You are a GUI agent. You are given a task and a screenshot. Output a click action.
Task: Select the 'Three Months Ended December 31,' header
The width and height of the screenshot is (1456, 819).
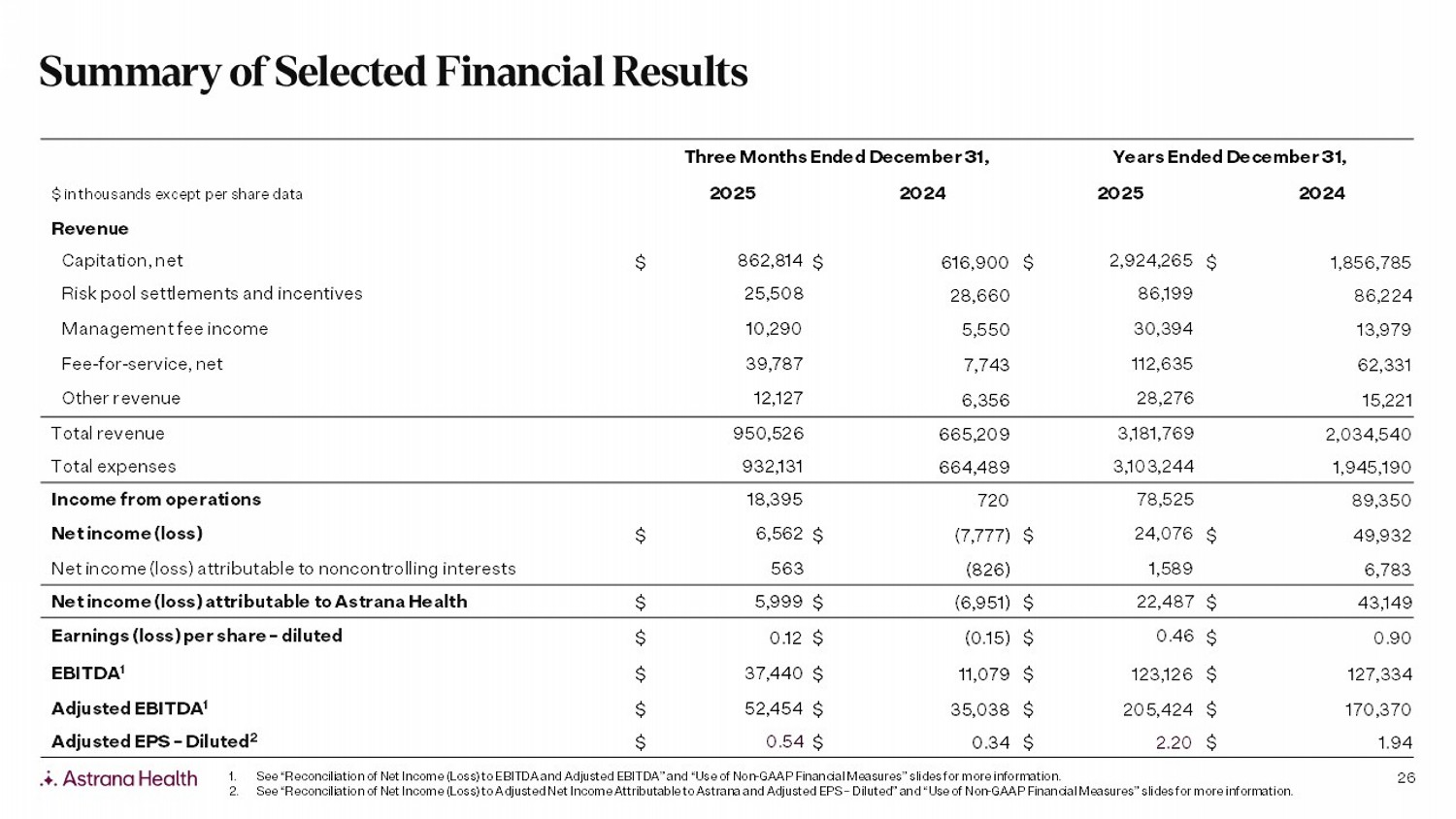(837, 157)
